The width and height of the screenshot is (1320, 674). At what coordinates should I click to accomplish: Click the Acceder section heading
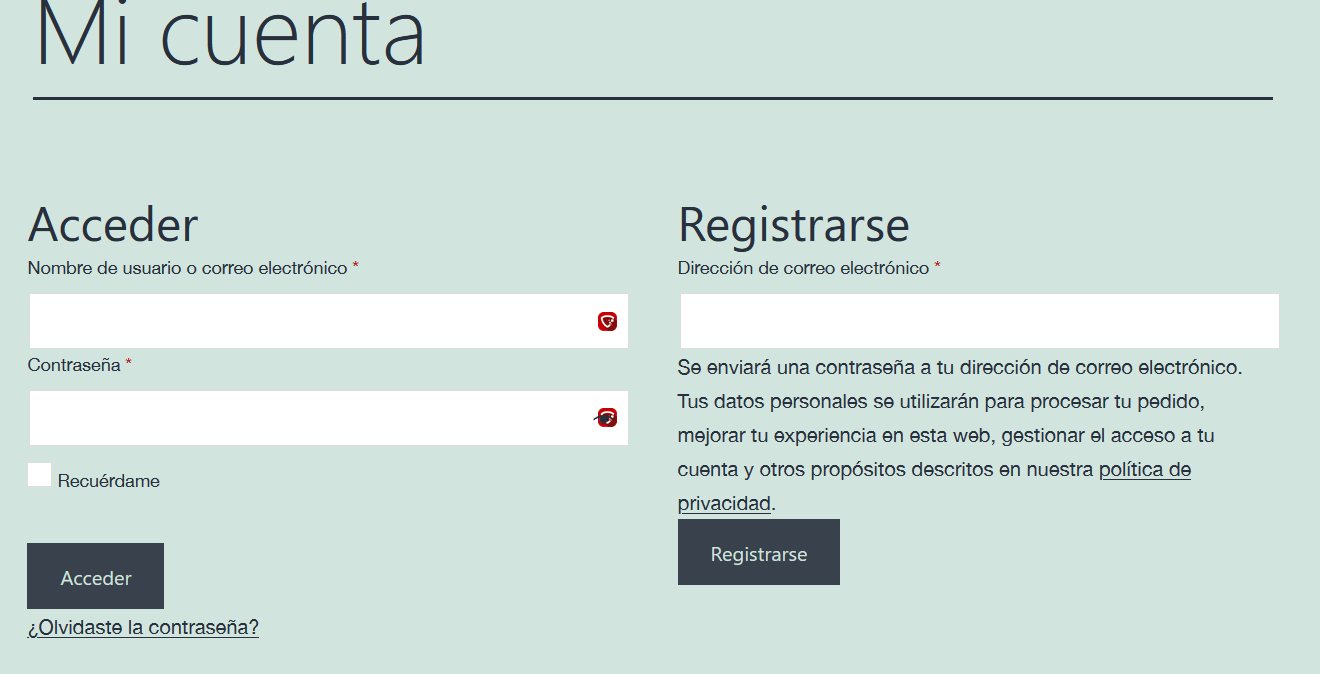(x=113, y=224)
